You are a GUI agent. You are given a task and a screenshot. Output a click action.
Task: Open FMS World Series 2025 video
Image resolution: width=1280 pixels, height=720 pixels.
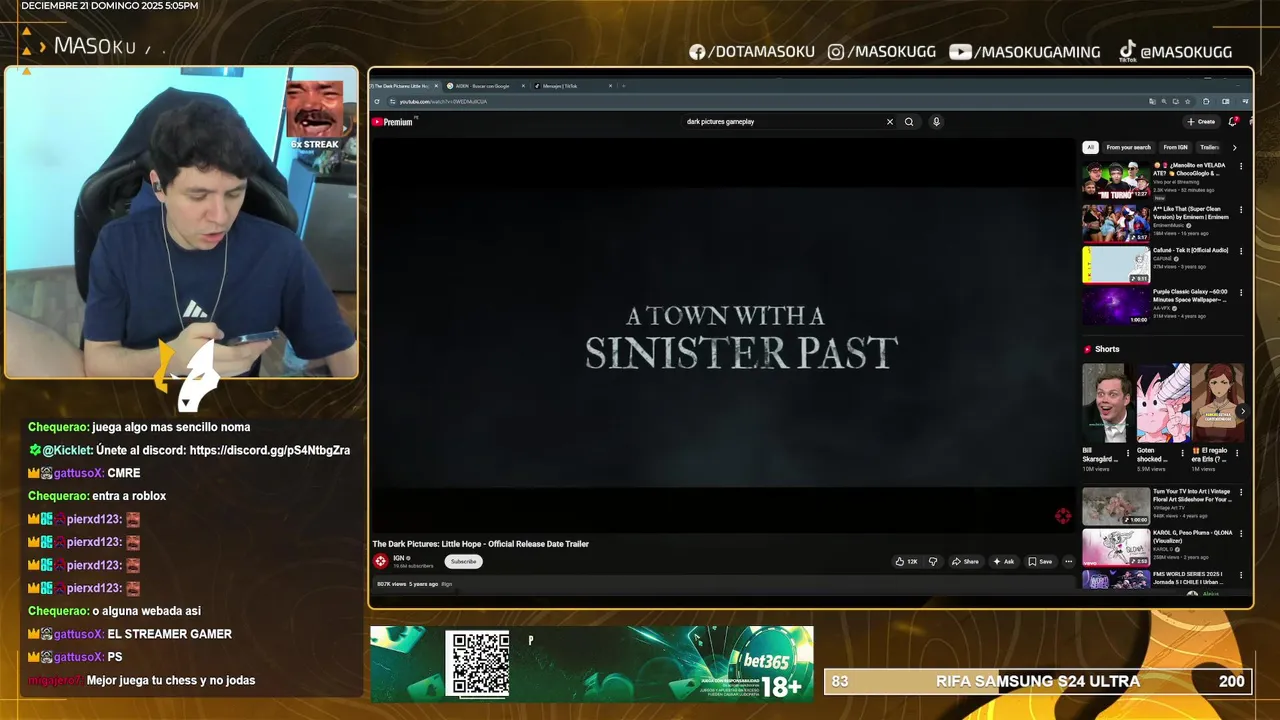pyautogui.click(x=1115, y=580)
